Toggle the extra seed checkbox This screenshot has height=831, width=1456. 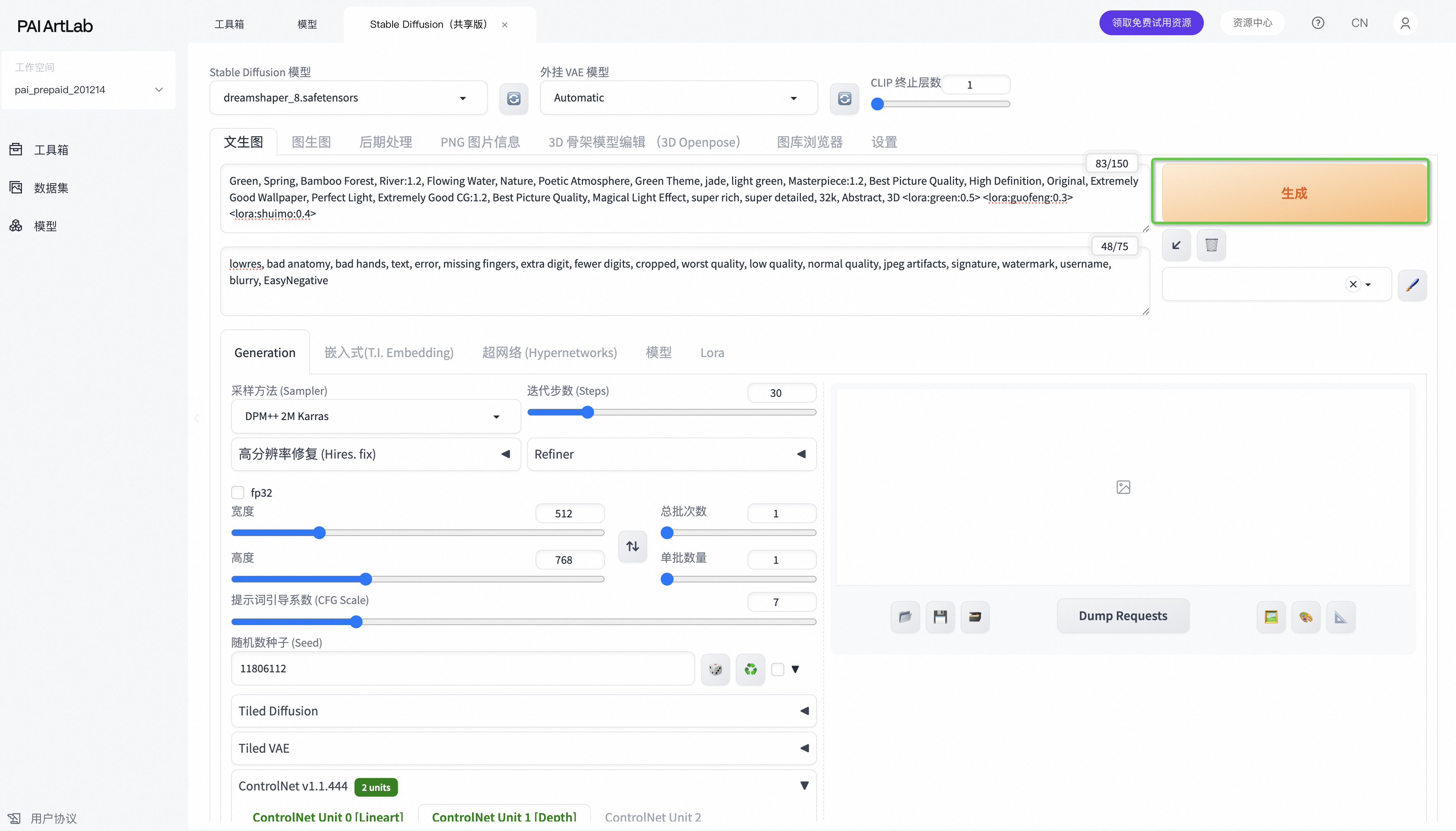tap(777, 669)
